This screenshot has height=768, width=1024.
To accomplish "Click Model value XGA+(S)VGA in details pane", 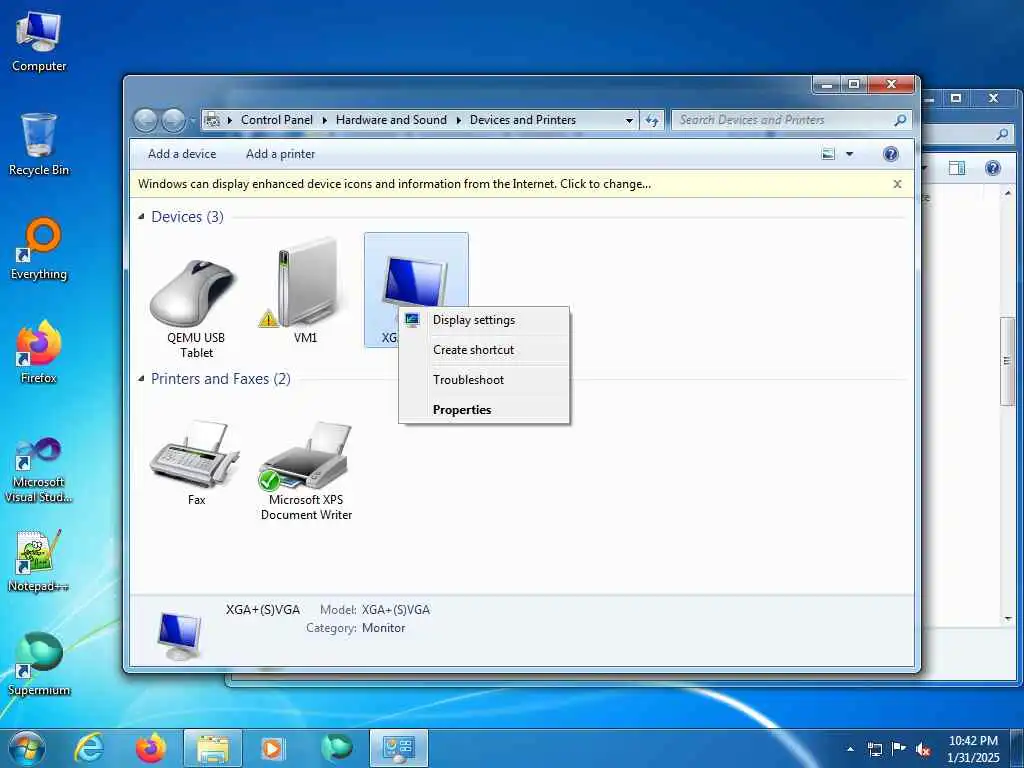I will tap(396, 610).
